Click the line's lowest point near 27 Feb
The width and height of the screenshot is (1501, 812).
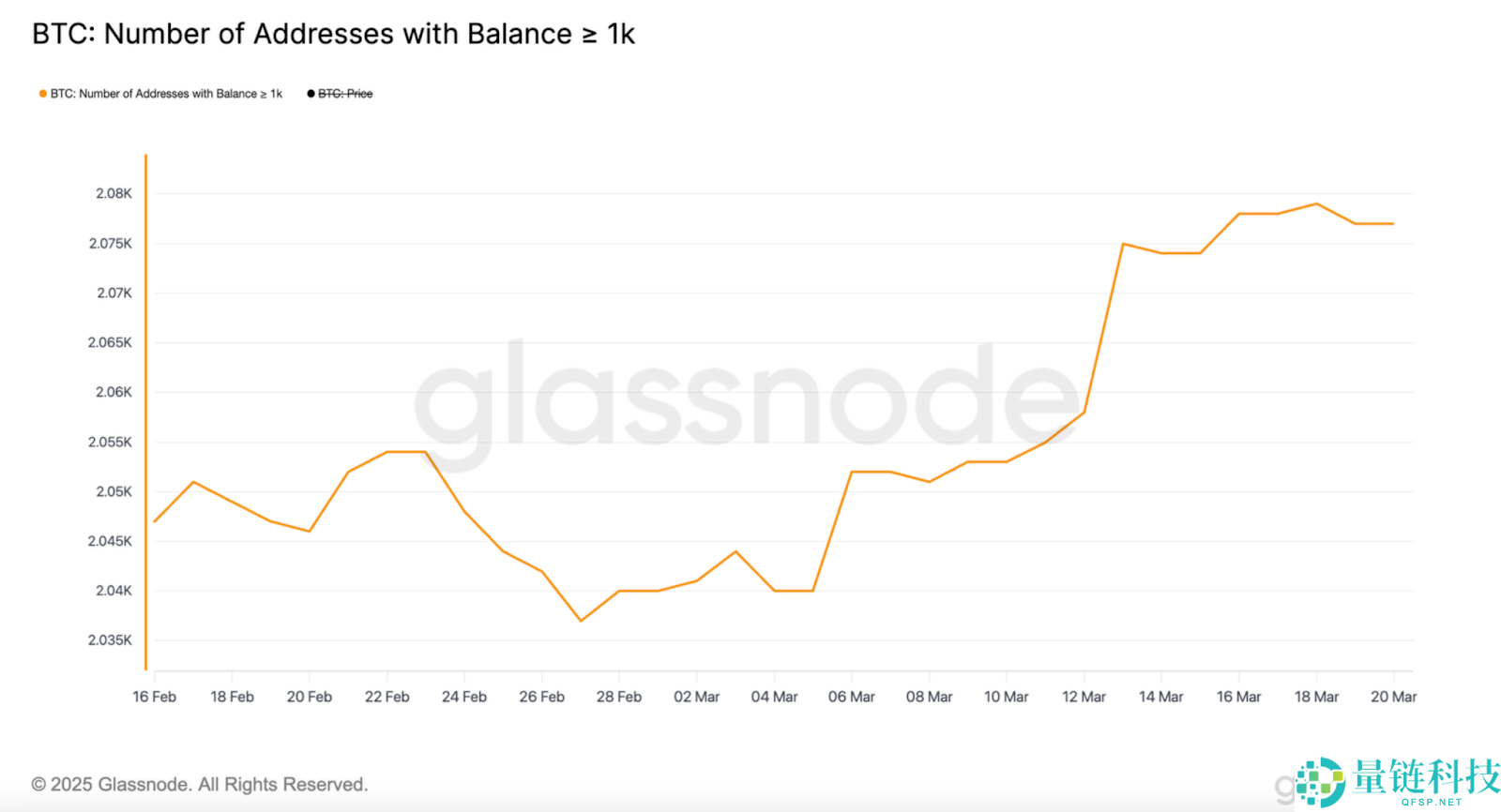[x=581, y=621]
